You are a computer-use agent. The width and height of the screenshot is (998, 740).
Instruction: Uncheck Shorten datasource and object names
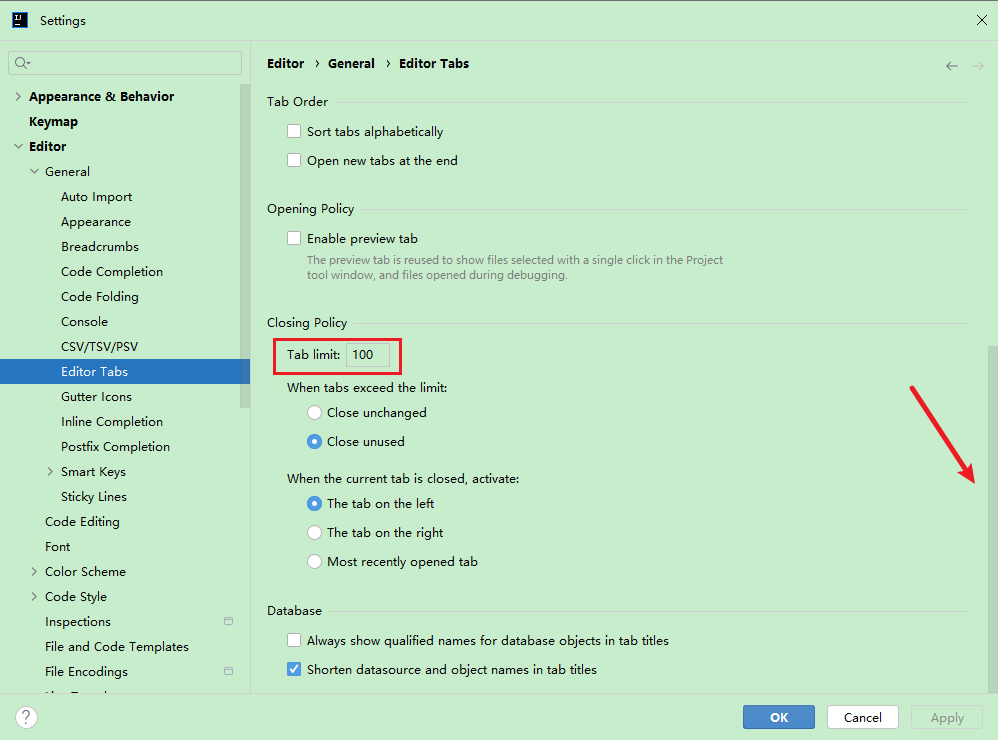tap(294, 670)
